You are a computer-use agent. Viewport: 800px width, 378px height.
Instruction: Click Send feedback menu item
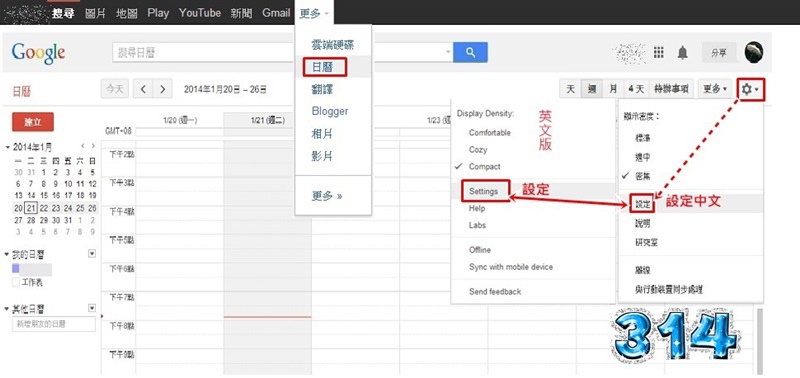click(x=495, y=292)
